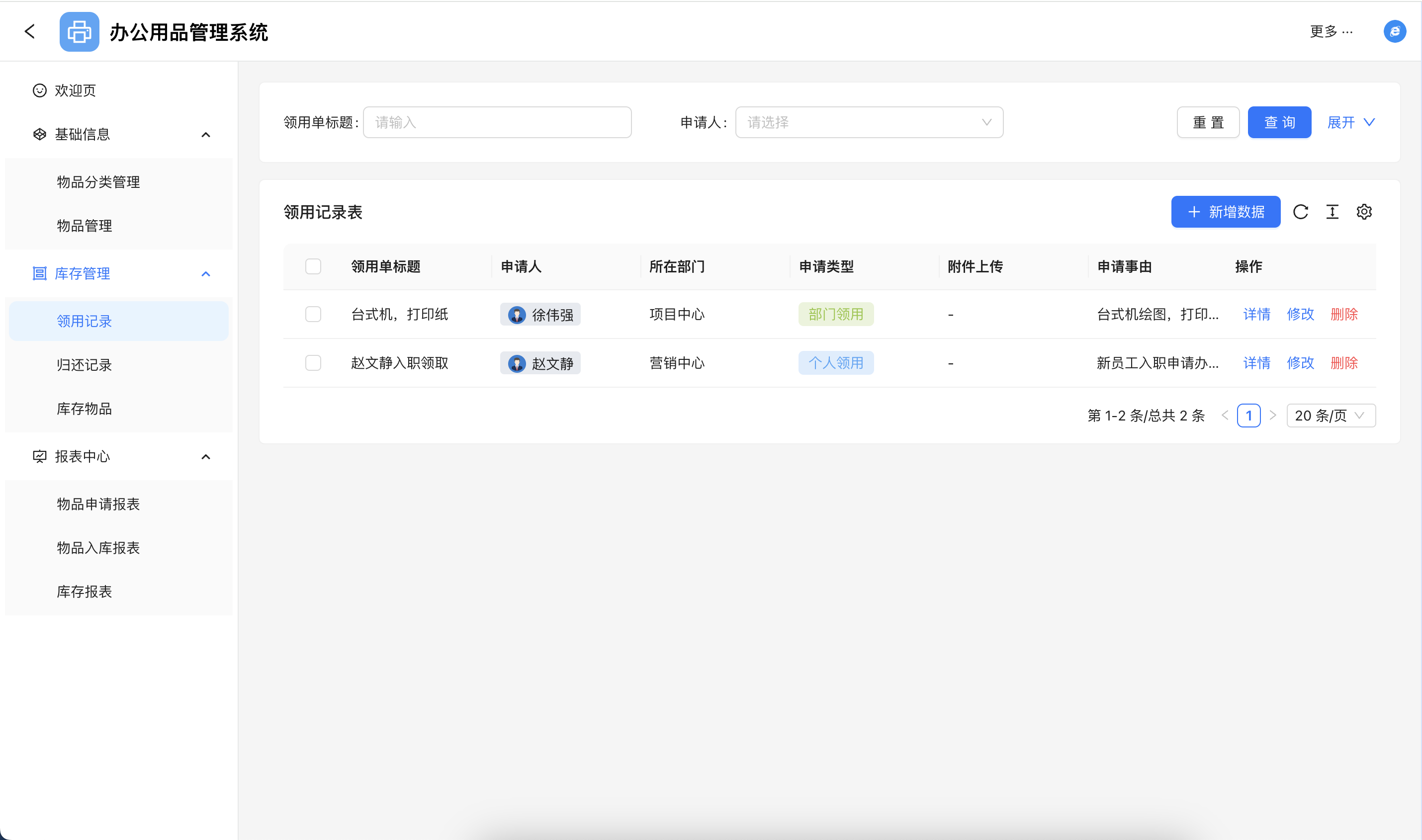
Task: Focus the 领用单标题 input field
Action: [496, 122]
